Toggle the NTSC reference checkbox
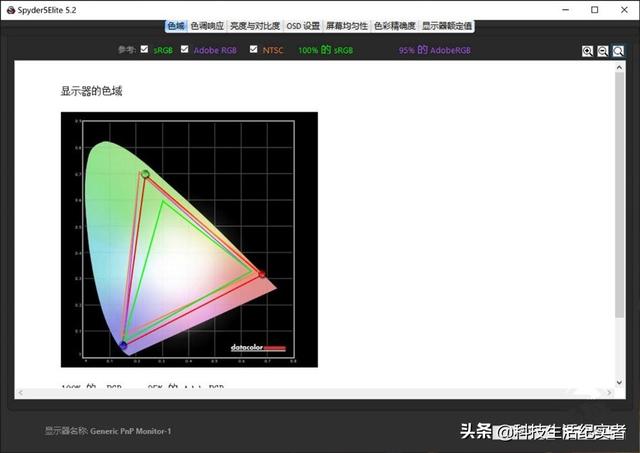 [x=253, y=49]
